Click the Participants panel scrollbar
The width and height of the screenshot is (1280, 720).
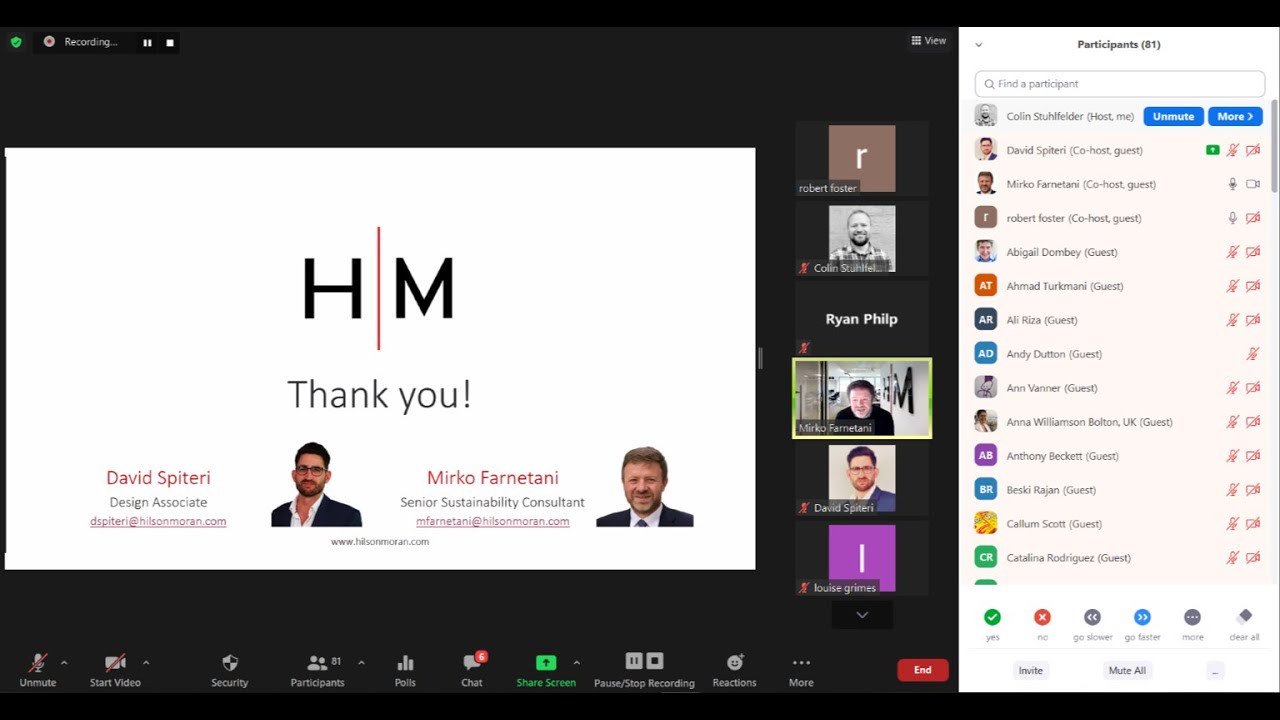[x=1274, y=145]
